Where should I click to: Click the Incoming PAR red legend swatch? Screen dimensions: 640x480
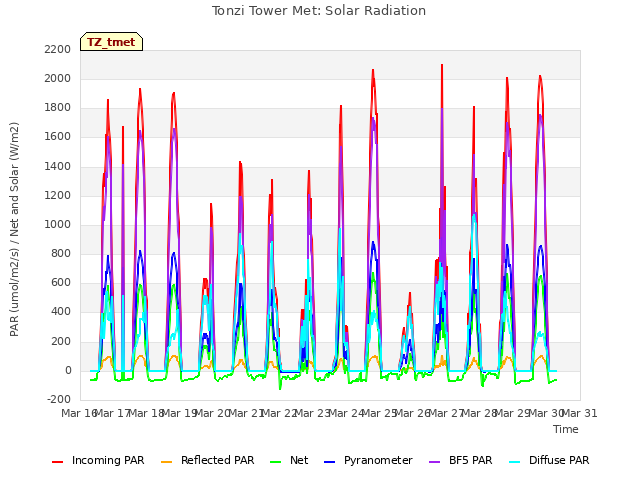[58, 462]
